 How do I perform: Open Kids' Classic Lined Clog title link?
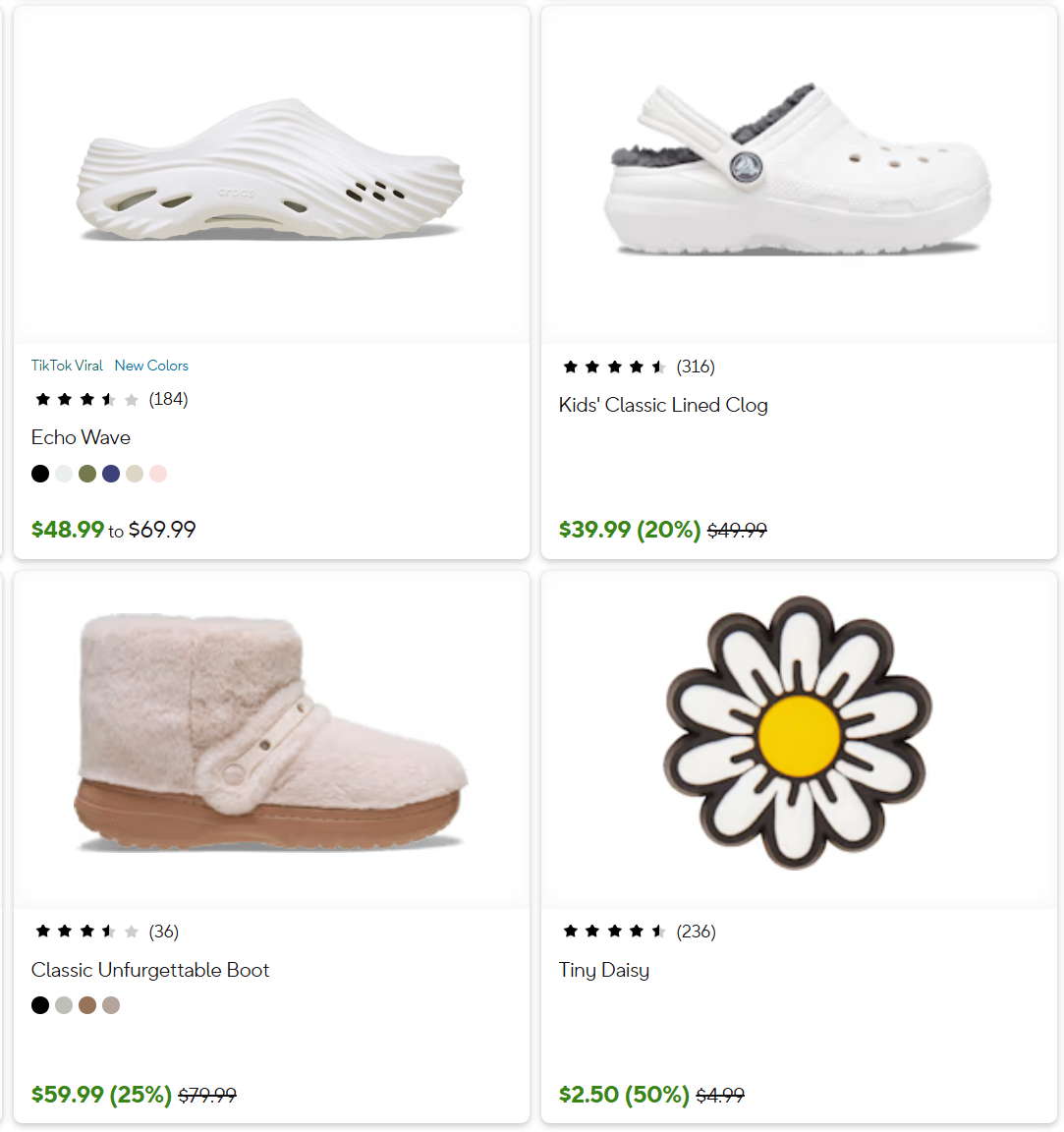[663, 405]
